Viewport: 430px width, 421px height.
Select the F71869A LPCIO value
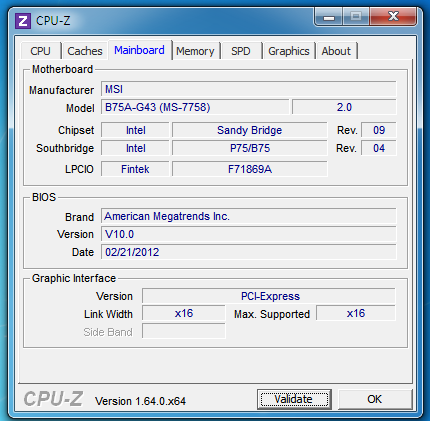(x=250, y=169)
